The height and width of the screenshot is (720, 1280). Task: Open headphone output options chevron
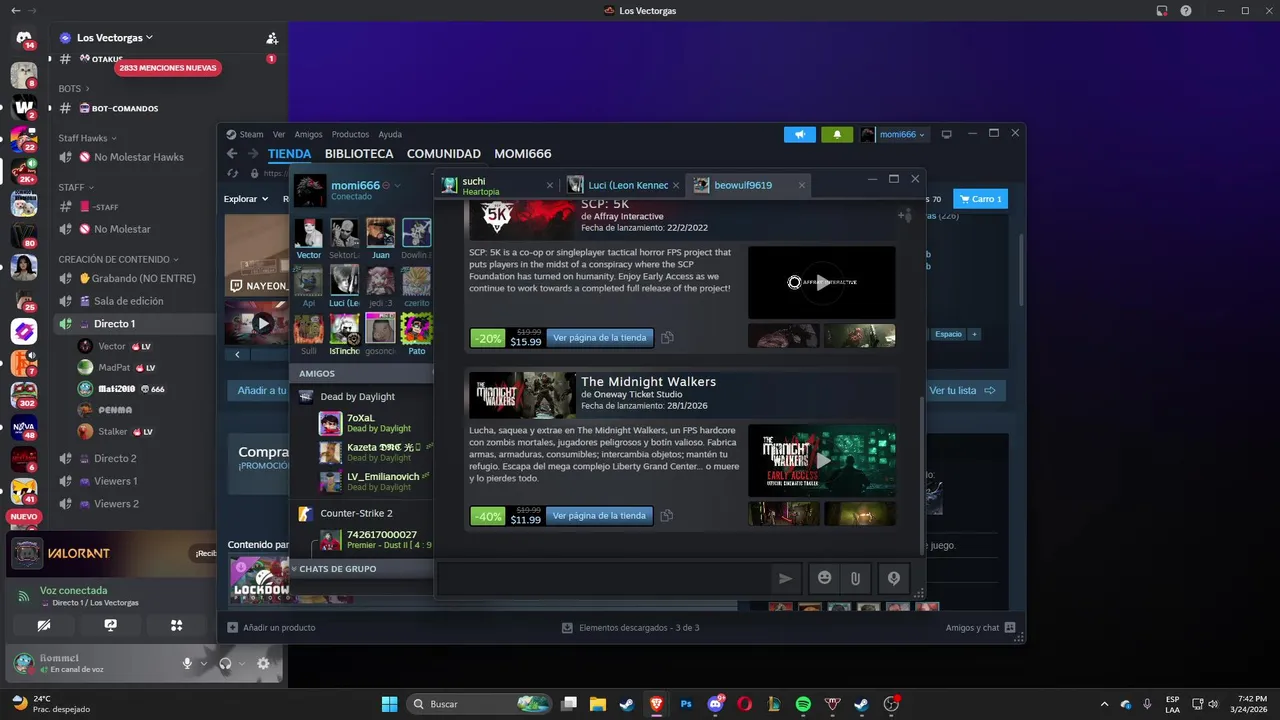click(241, 663)
